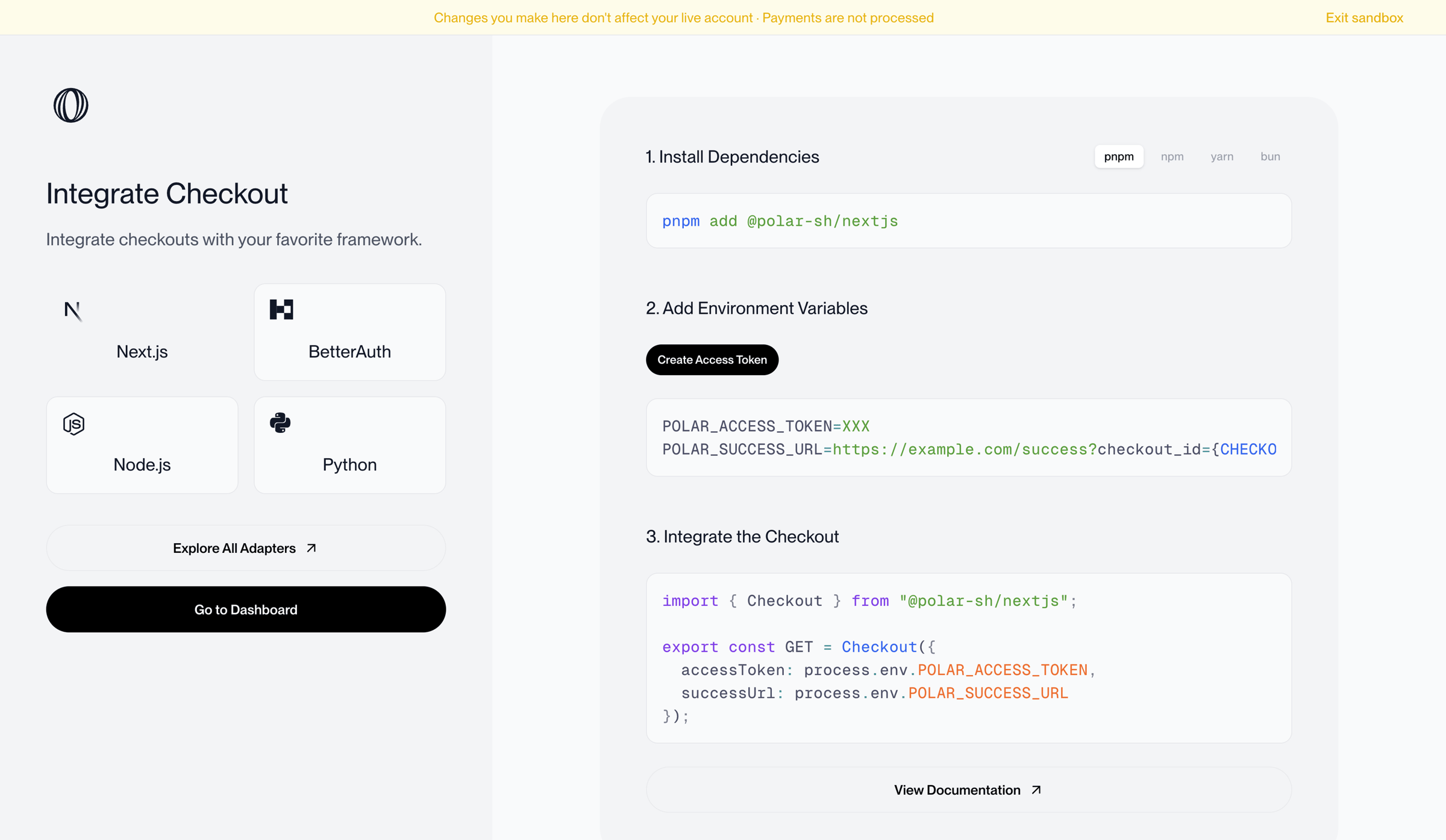Click the POLAR_SUCCESS_URL environment variable line
1446x840 pixels.
coord(969,449)
